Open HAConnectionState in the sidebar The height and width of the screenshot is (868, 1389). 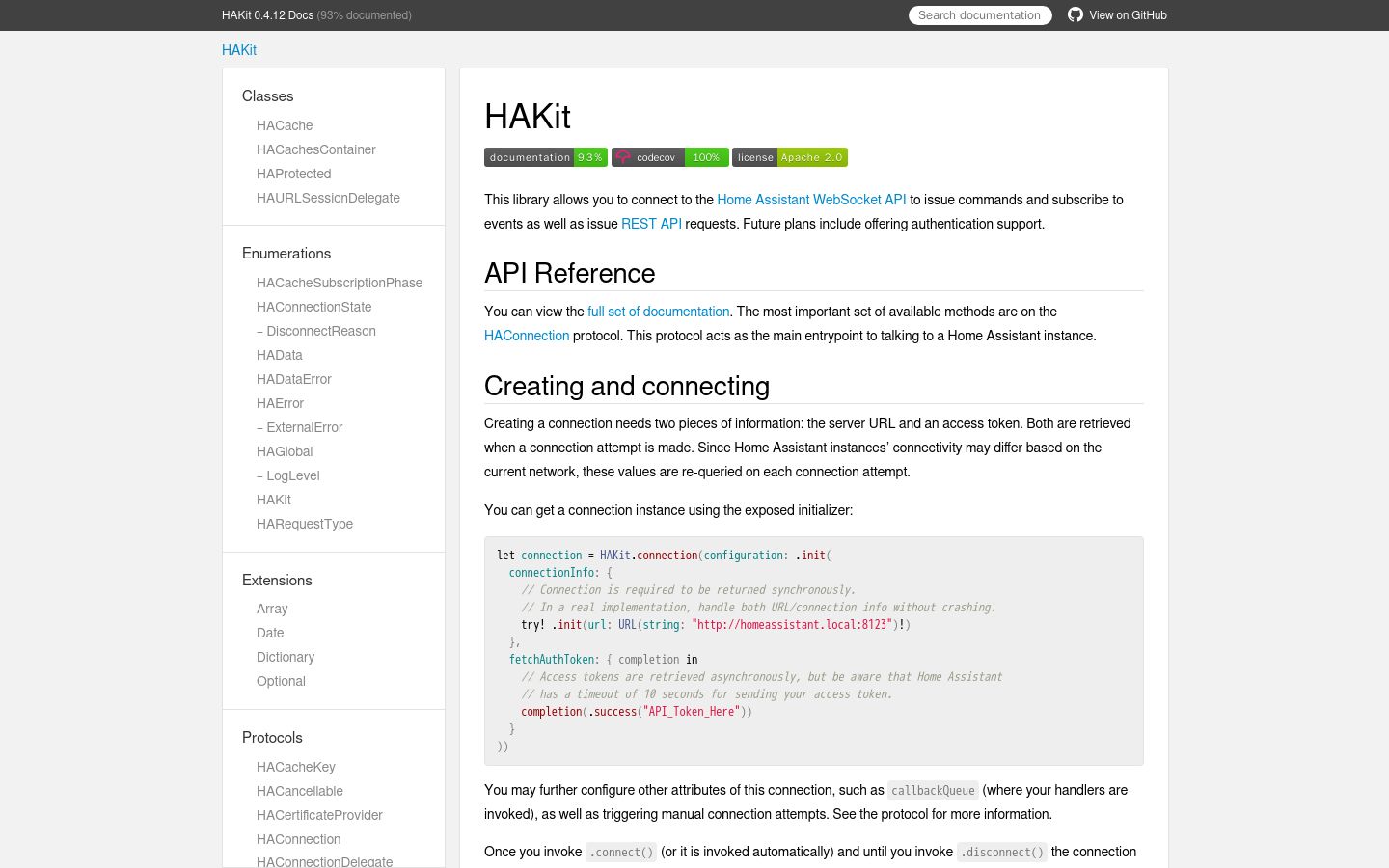pyautogui.click(x=314, y=307)
